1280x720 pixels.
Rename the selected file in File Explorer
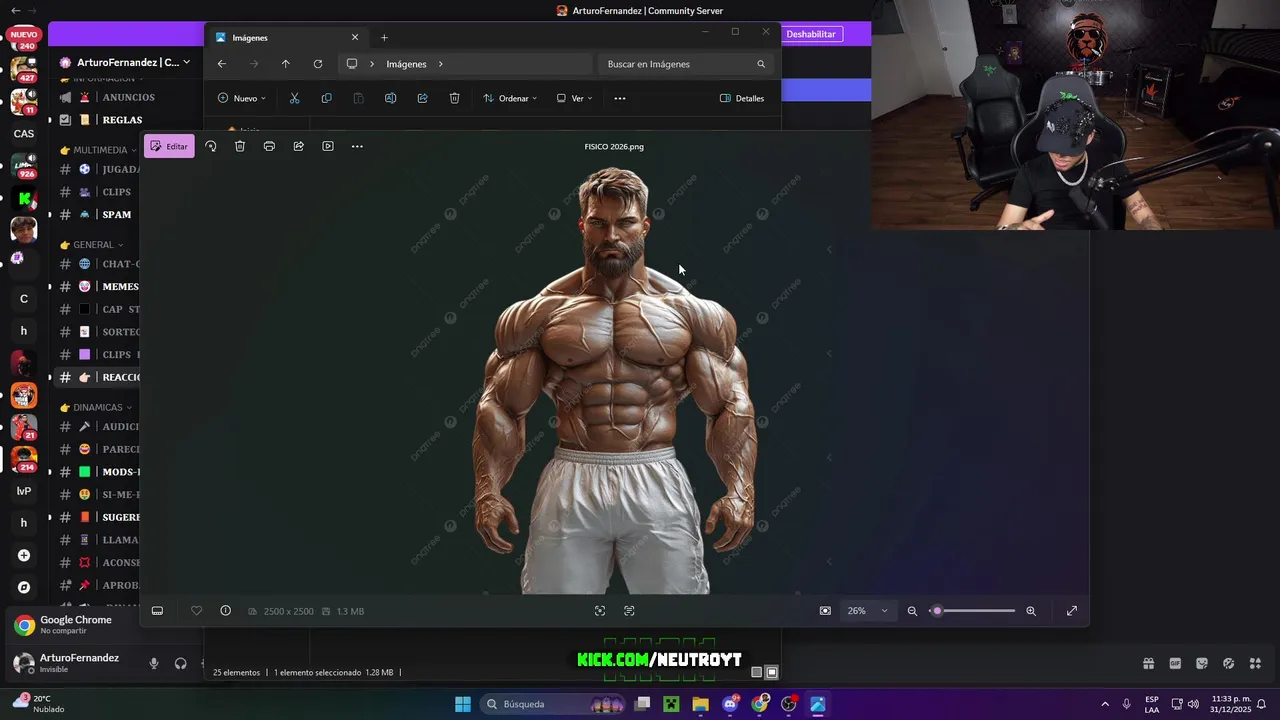[390, 98]
